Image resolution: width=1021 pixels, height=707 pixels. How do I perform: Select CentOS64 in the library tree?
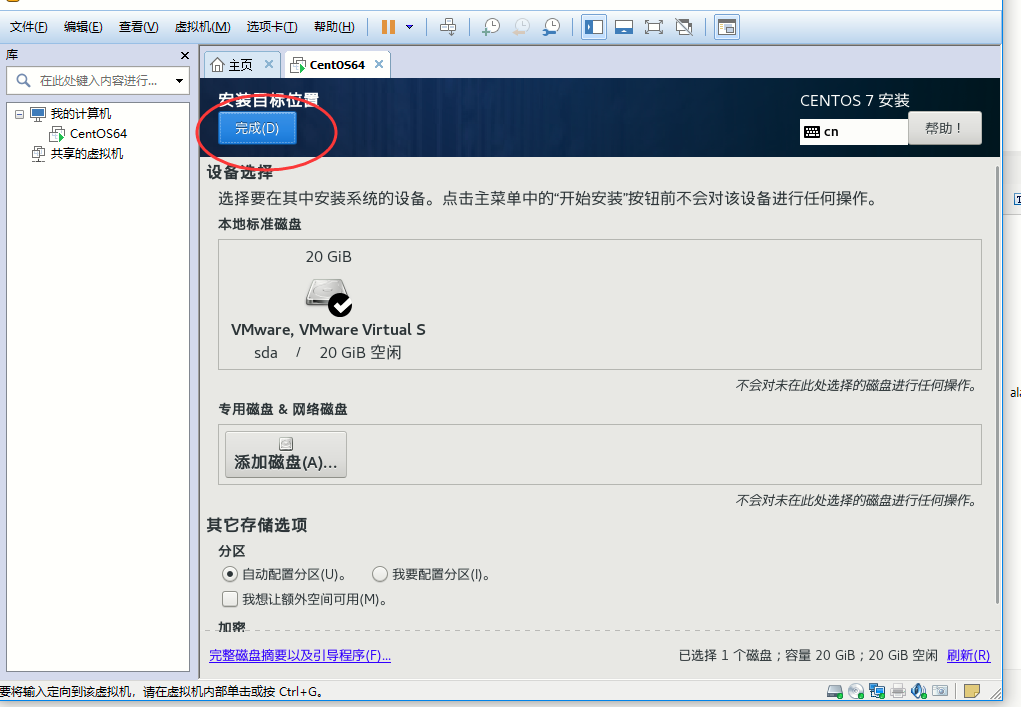pyautogui.click(x=98, y=133)
